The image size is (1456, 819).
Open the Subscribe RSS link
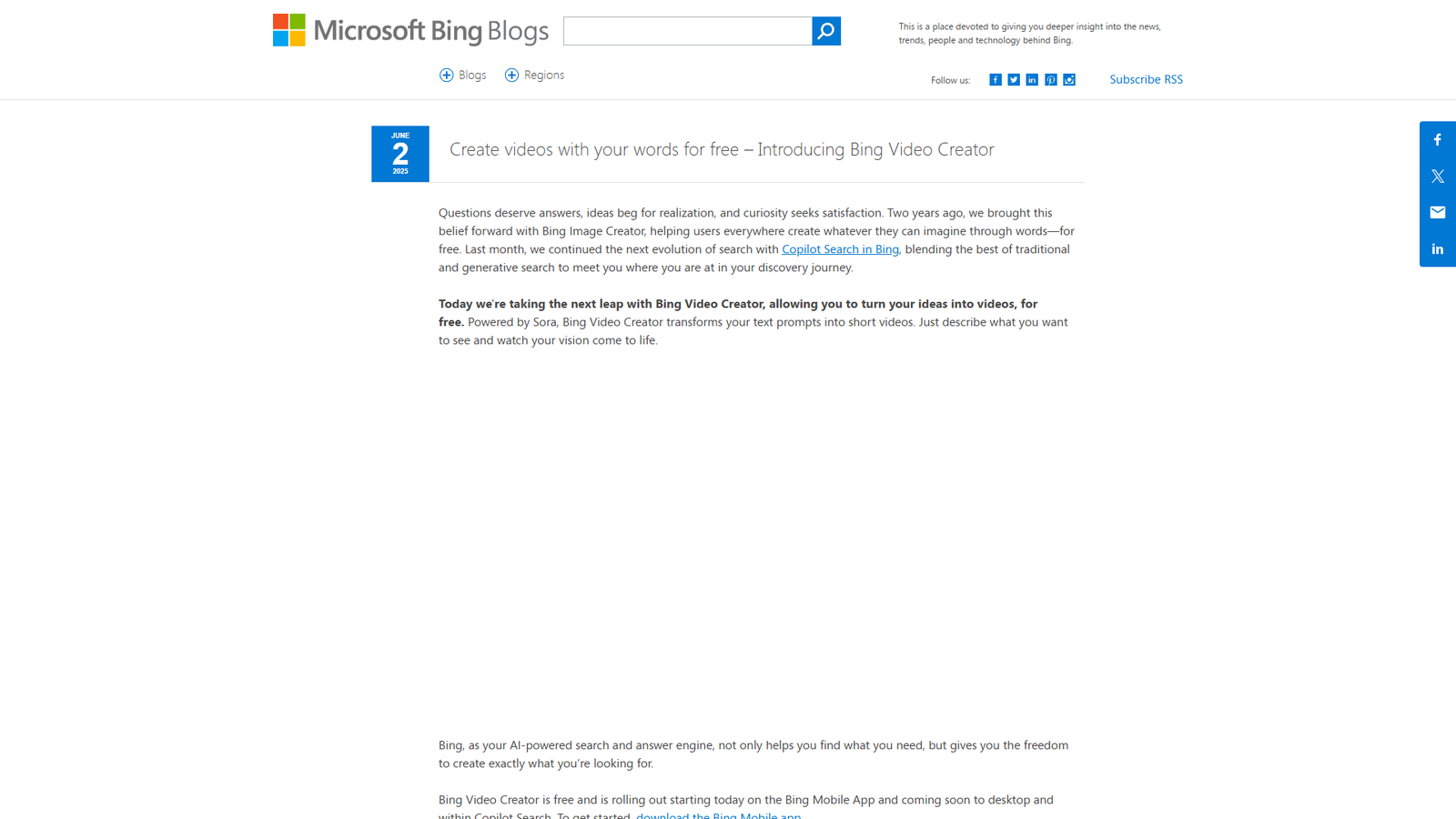click(x=1146, y=79)
